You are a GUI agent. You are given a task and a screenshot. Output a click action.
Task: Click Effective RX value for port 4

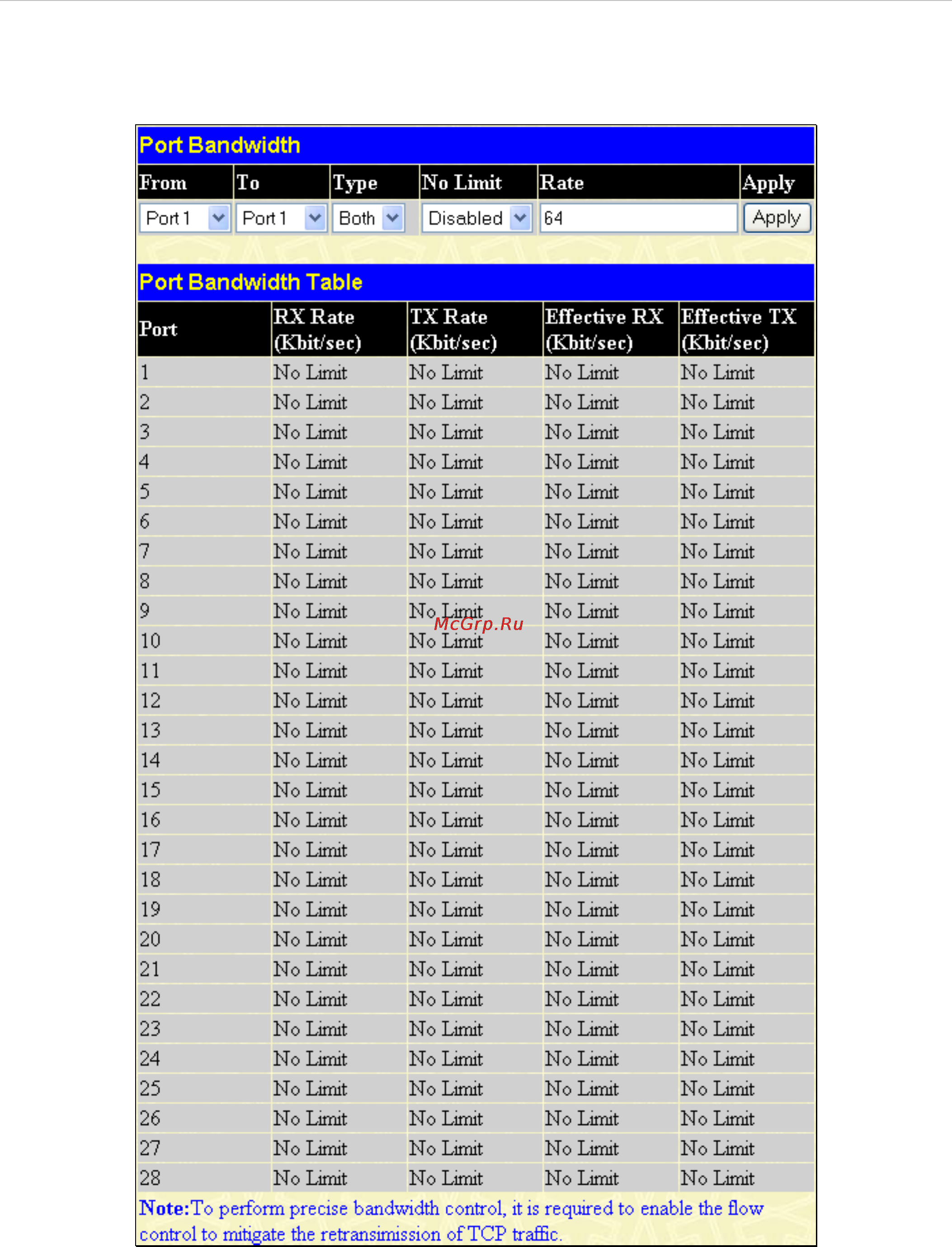[582, 462]
